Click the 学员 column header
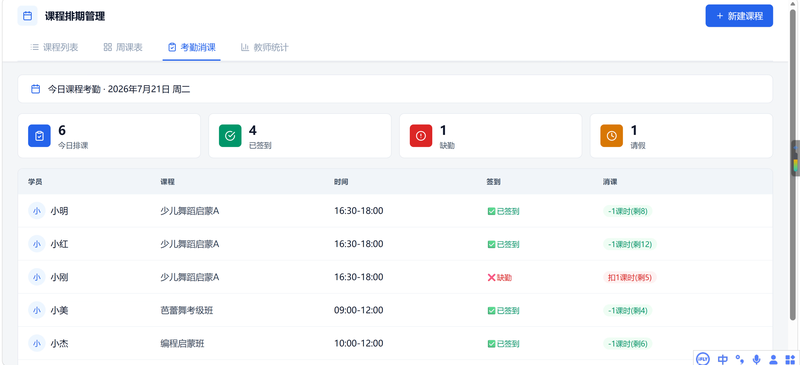The height and width of the screenshot is (365, 800). [x=35, y=182]
